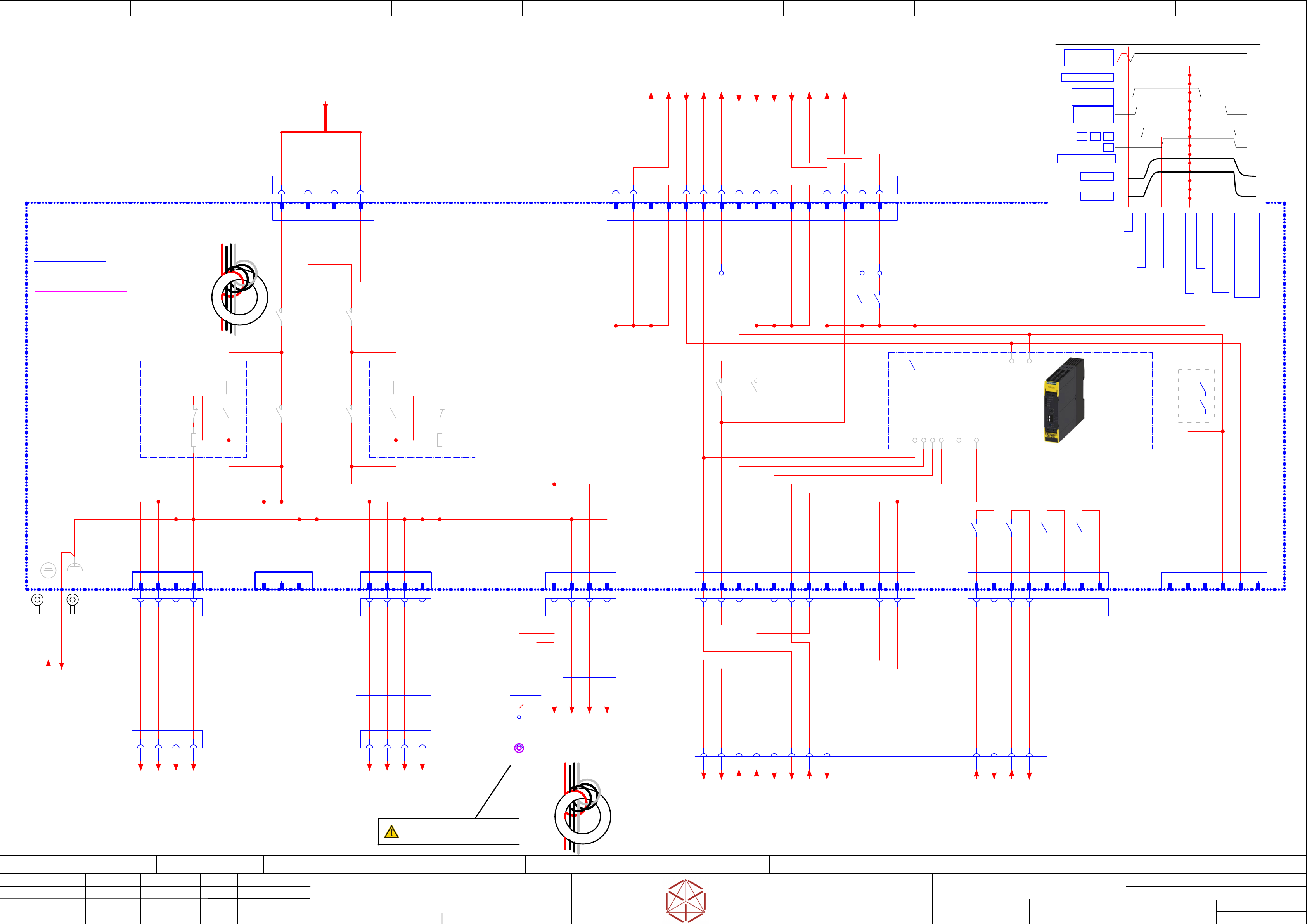The width and height of the screenshot is (1307, 924).
Task: Click the largest blue rectangle below timing chart
Action: pos(1246,255)
